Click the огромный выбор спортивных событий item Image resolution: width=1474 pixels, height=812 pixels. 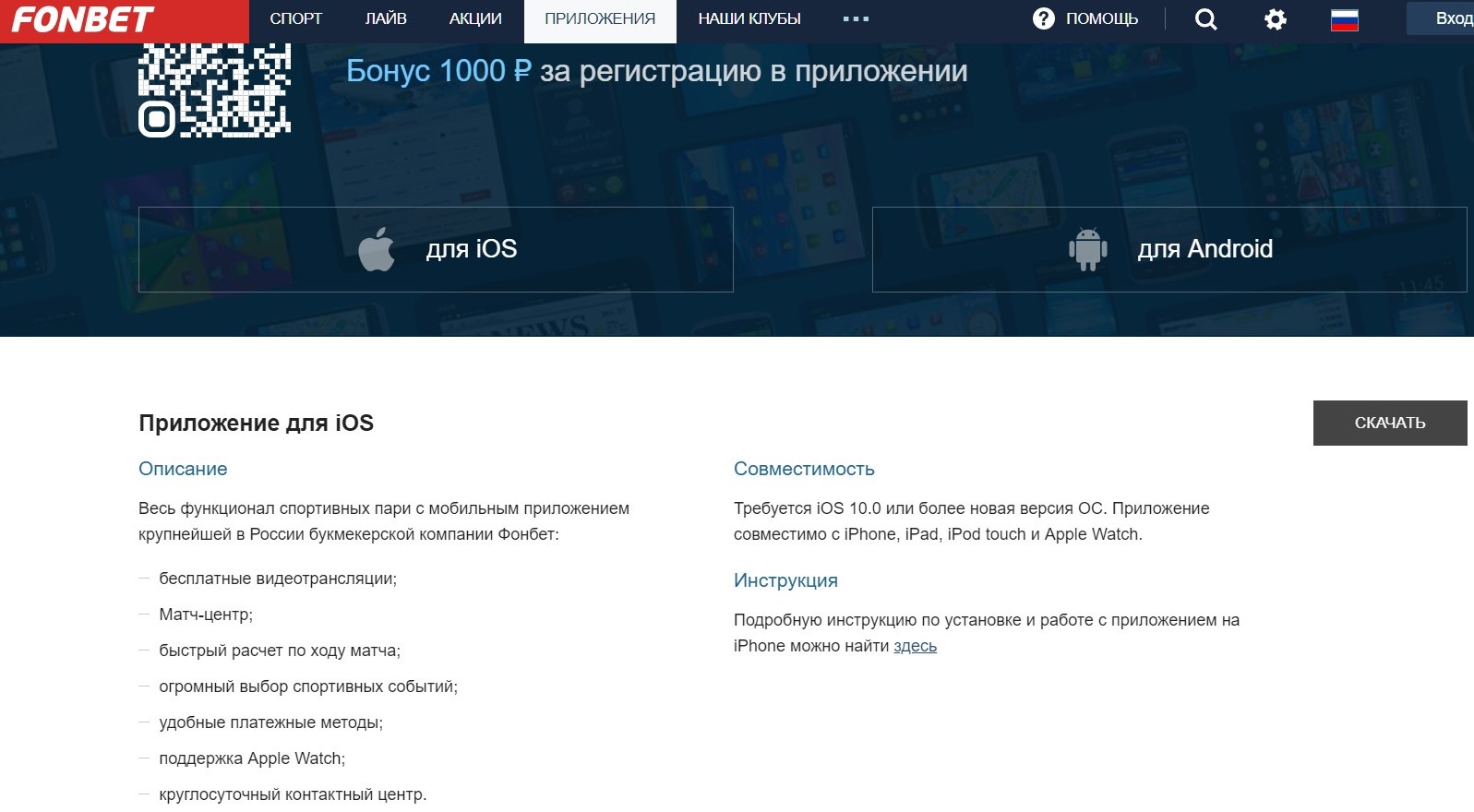click(308, 687)
